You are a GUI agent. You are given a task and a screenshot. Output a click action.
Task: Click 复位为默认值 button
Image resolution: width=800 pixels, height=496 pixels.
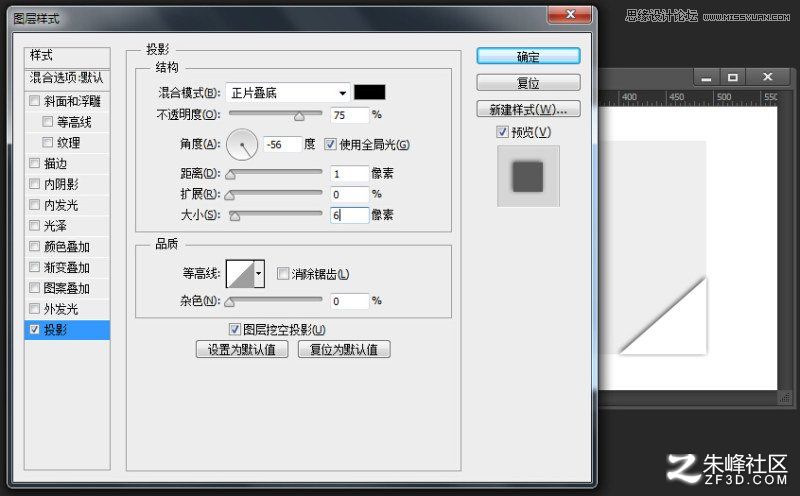coord(344,350)
